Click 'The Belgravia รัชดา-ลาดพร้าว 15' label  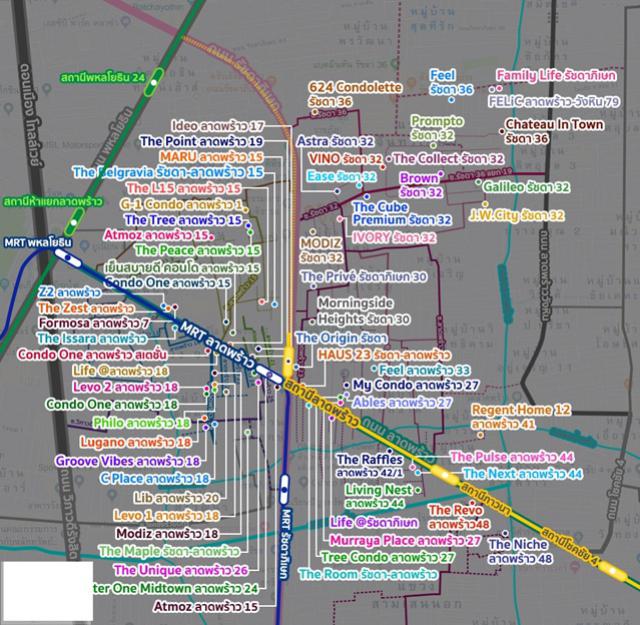(168, 172)
